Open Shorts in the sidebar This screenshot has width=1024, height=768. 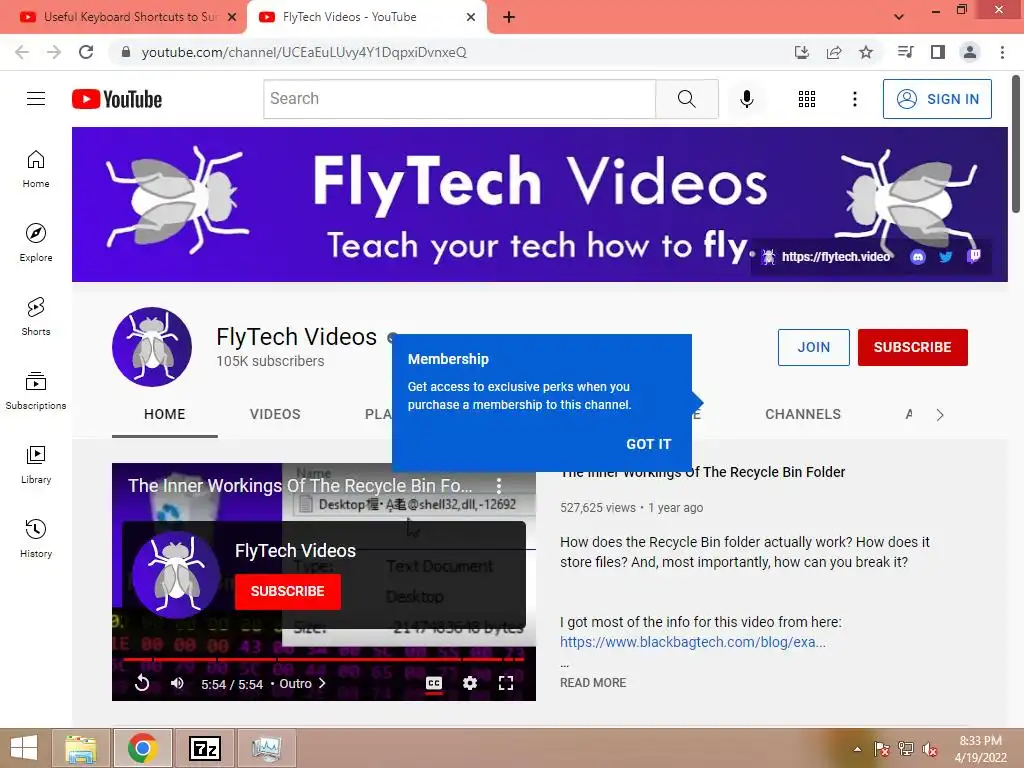tap(36, 317)
